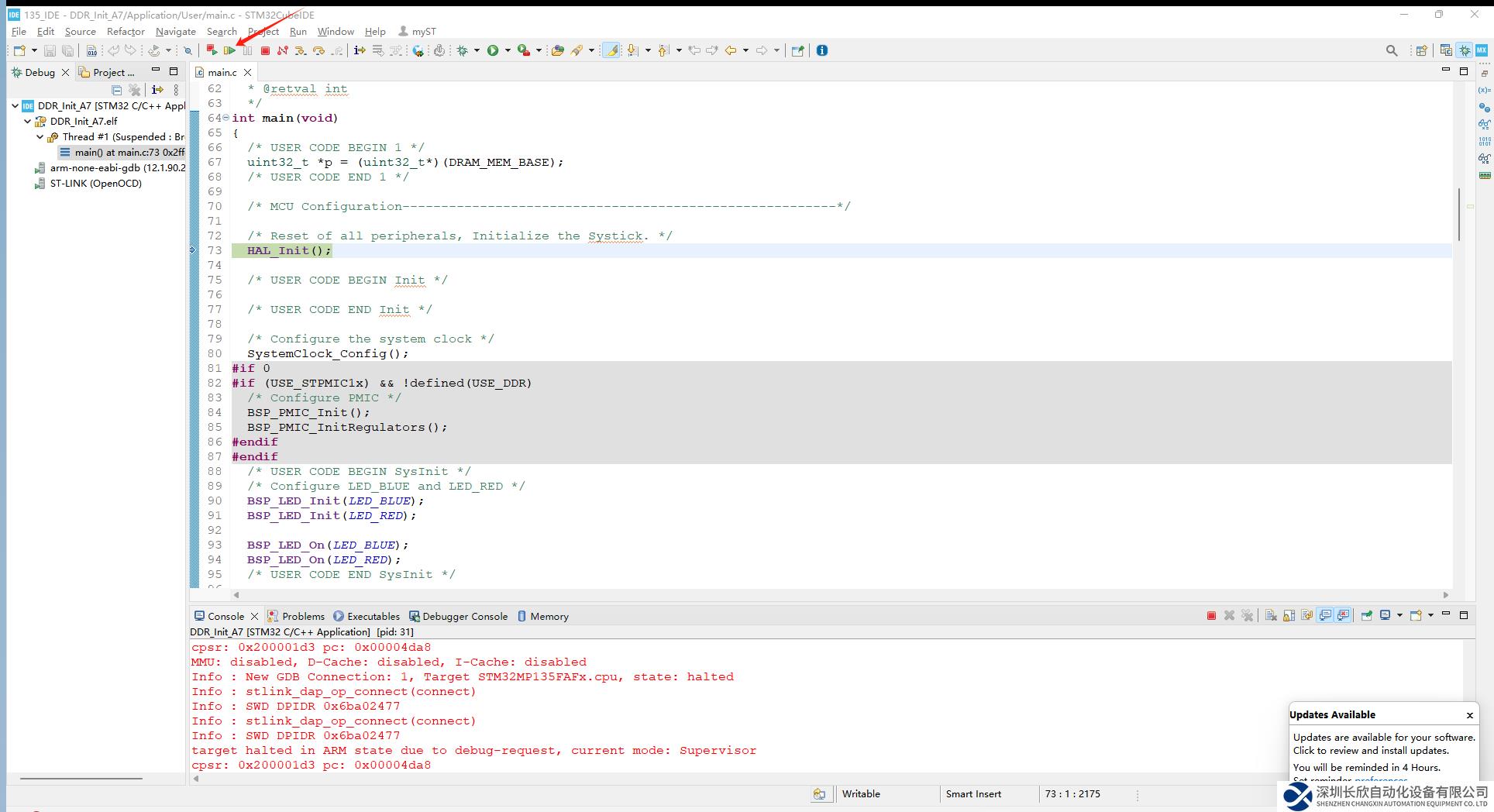Click the Step Into debug icon
Image resolution: width=1494 pixels, height=812 pixels.
click(x=301, y=50)
